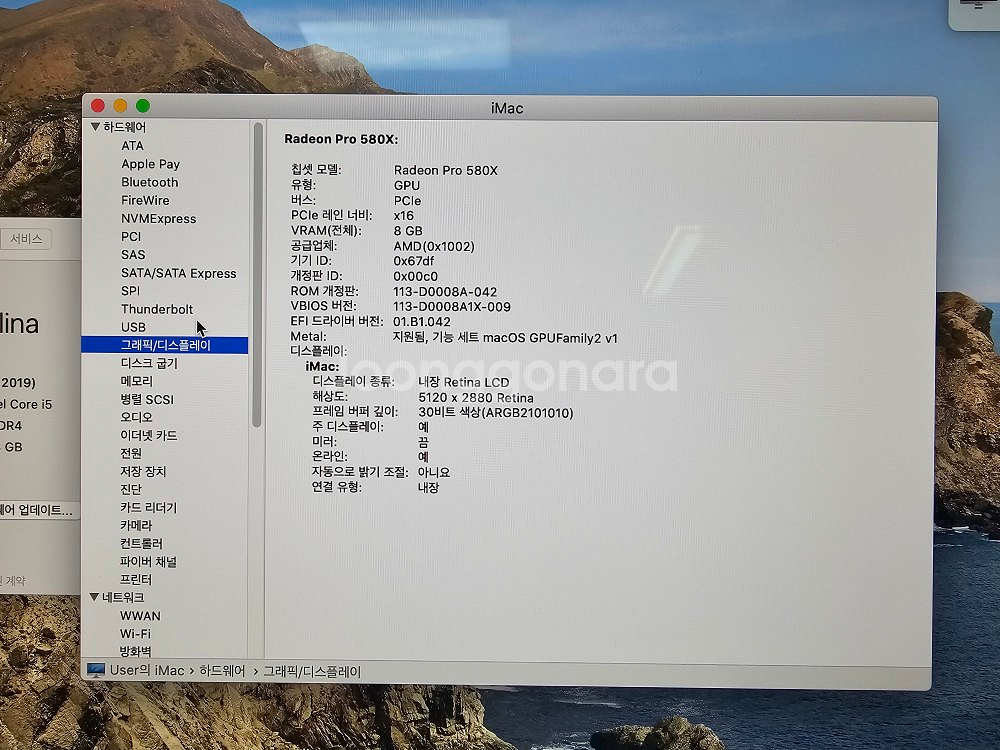Show Thunderbolt information
This screenshot has width=1000, height=750.
coord(157,309)
